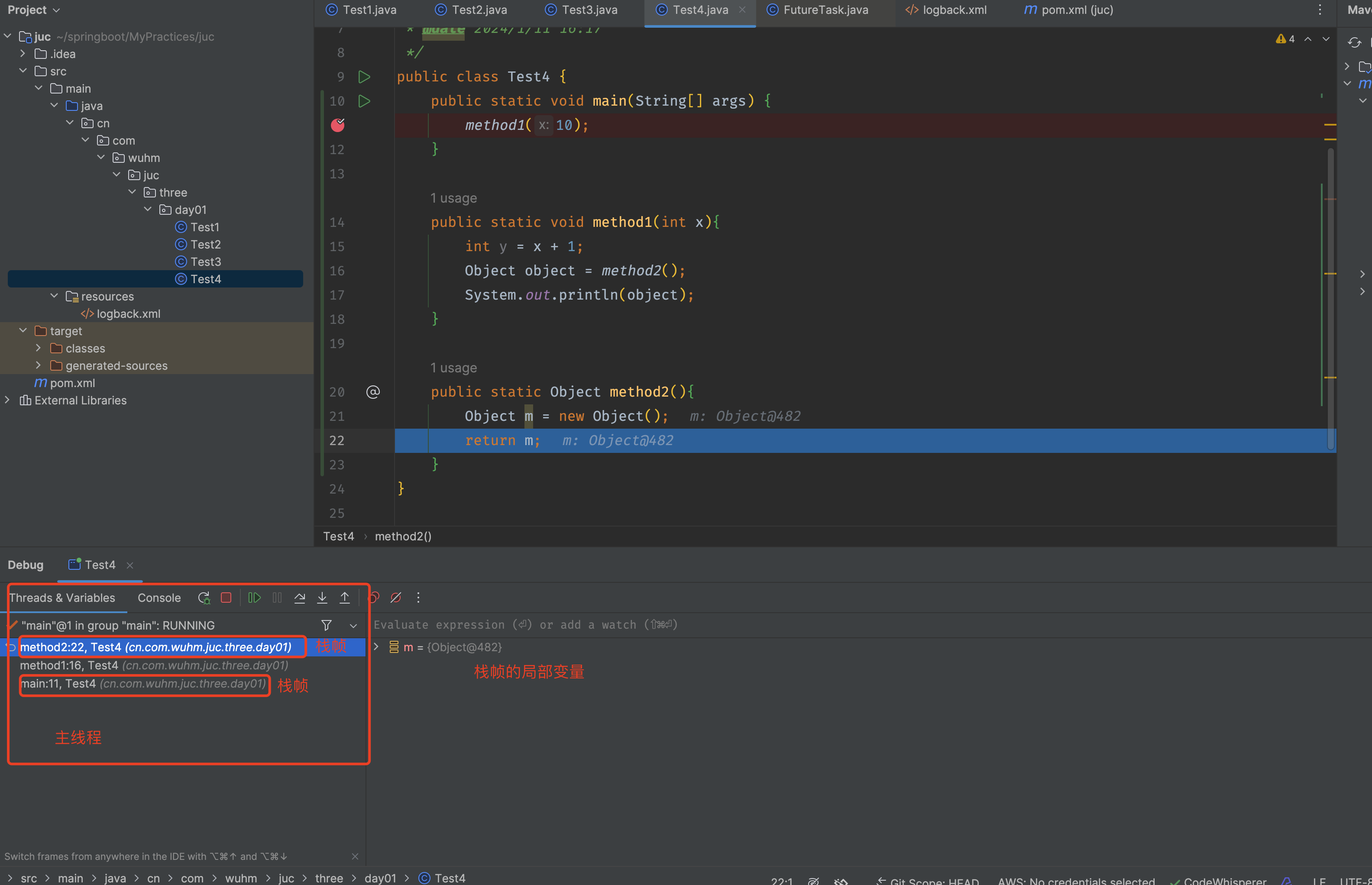Expand the classes folder
The width and height of the screenshot is (1372, 885).
pyautogui.click(x=39, y=348)
